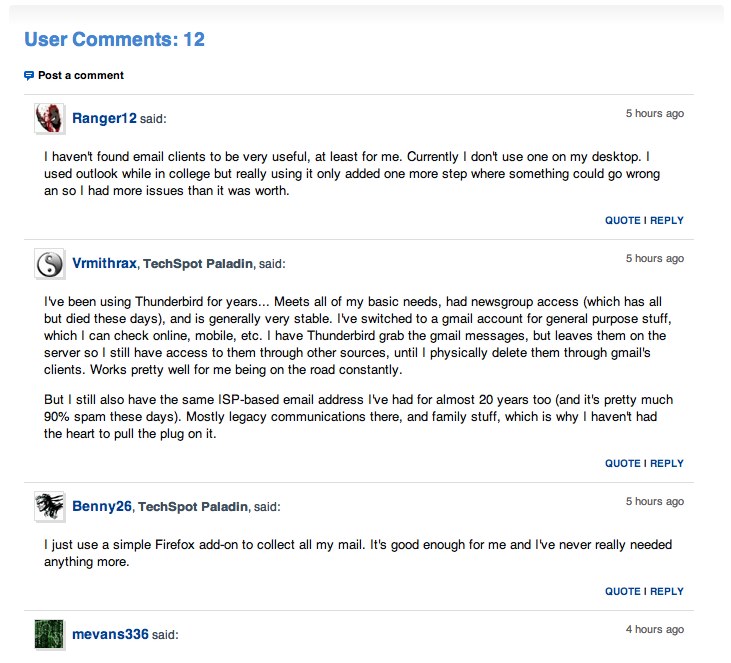Screen dimensions: 731x663
Task: Open Benny26's user profile link
Action: tap(102, 506)
